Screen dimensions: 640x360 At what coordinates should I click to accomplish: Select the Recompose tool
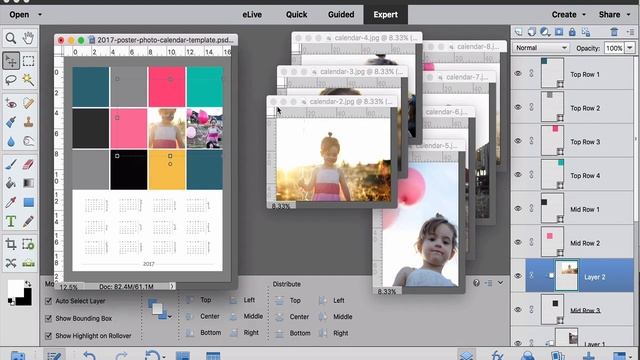[28, 244]
